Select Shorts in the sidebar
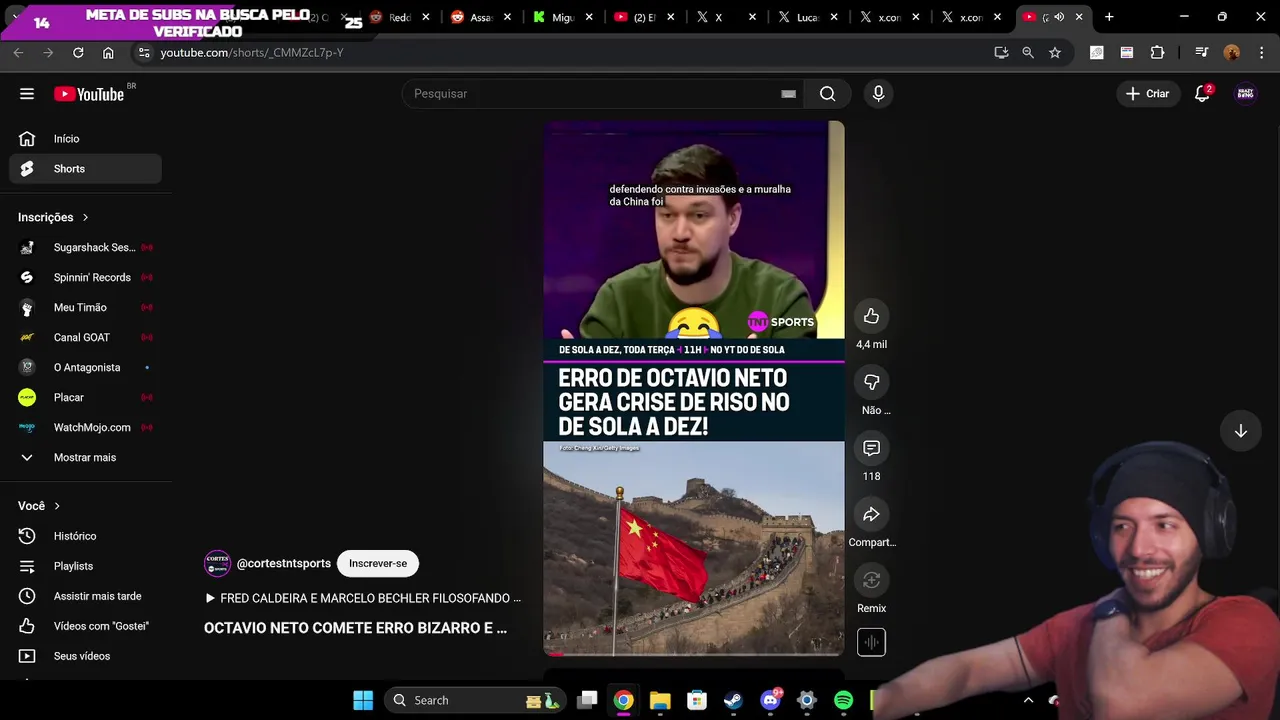Screen dimensions: 1280x720 tap(85, 169)
